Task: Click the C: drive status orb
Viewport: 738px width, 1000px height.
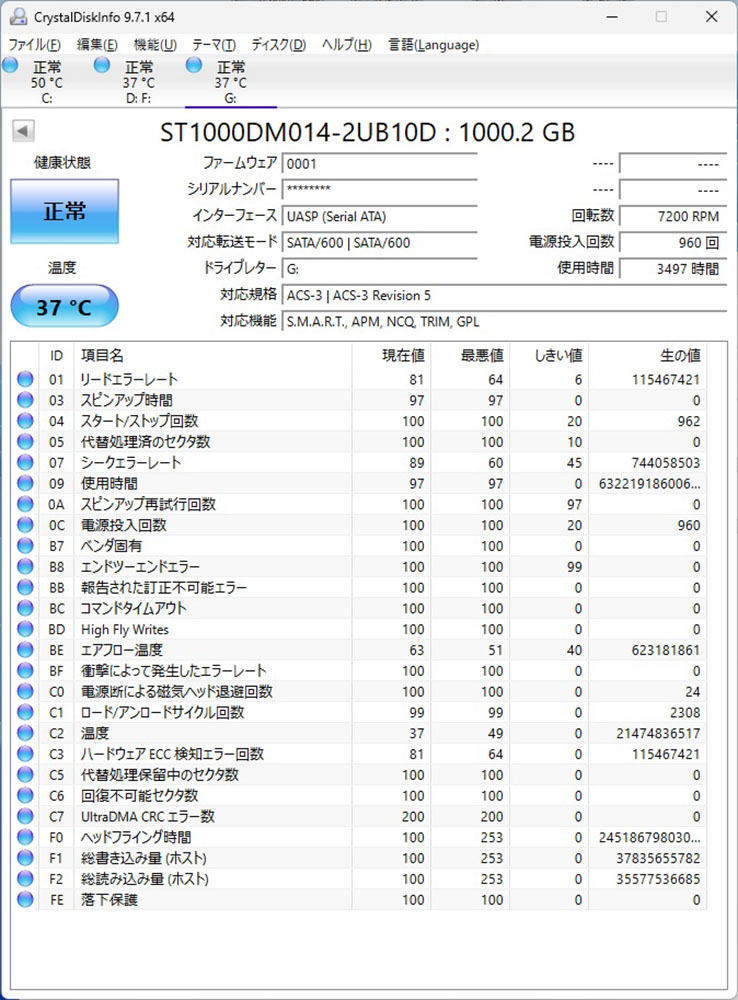Action: [11, 66]
